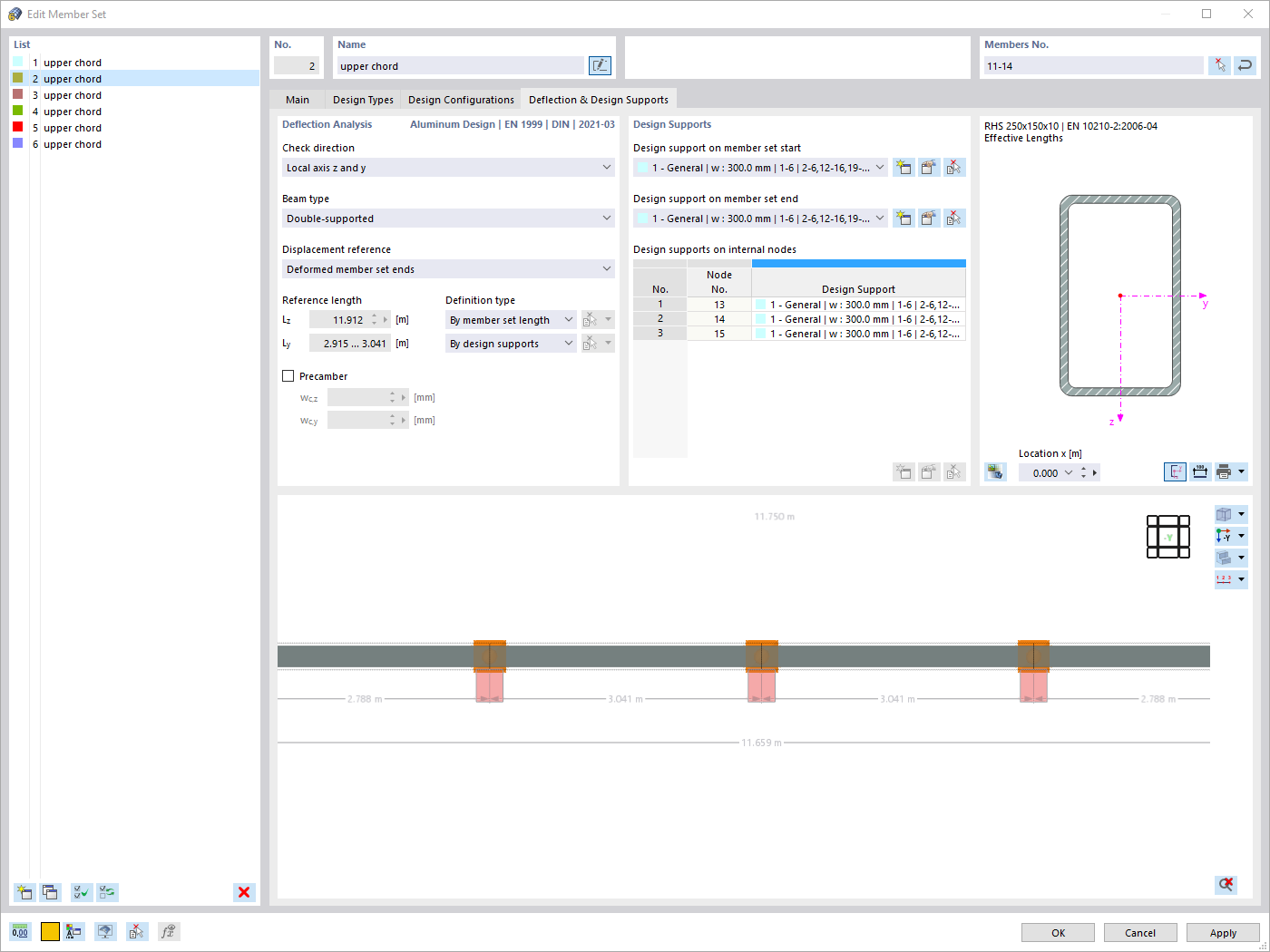The width and height of the screenshot is (1270, 952).
Task: Click the print cross-section icon
Action: [x=1224, y=471]
